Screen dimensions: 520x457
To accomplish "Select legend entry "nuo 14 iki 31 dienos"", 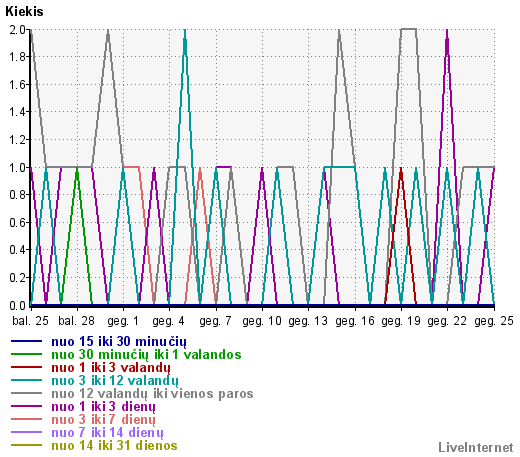I will point(114,446).
